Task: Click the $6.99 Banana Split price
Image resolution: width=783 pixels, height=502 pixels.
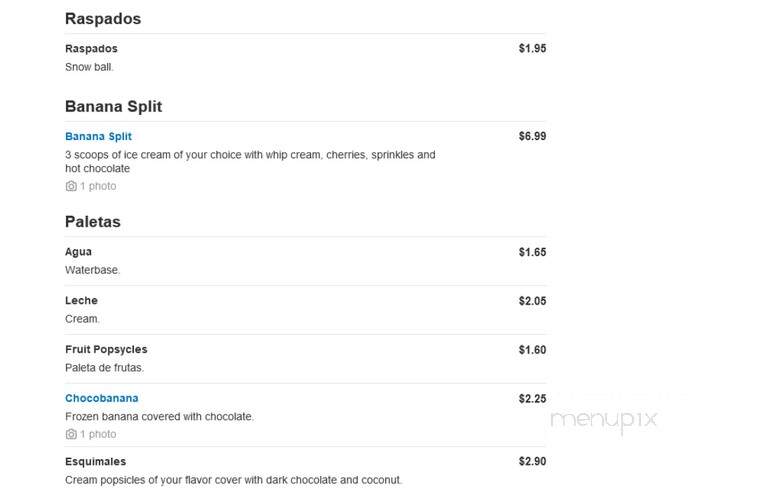Action: click(532, 136)
